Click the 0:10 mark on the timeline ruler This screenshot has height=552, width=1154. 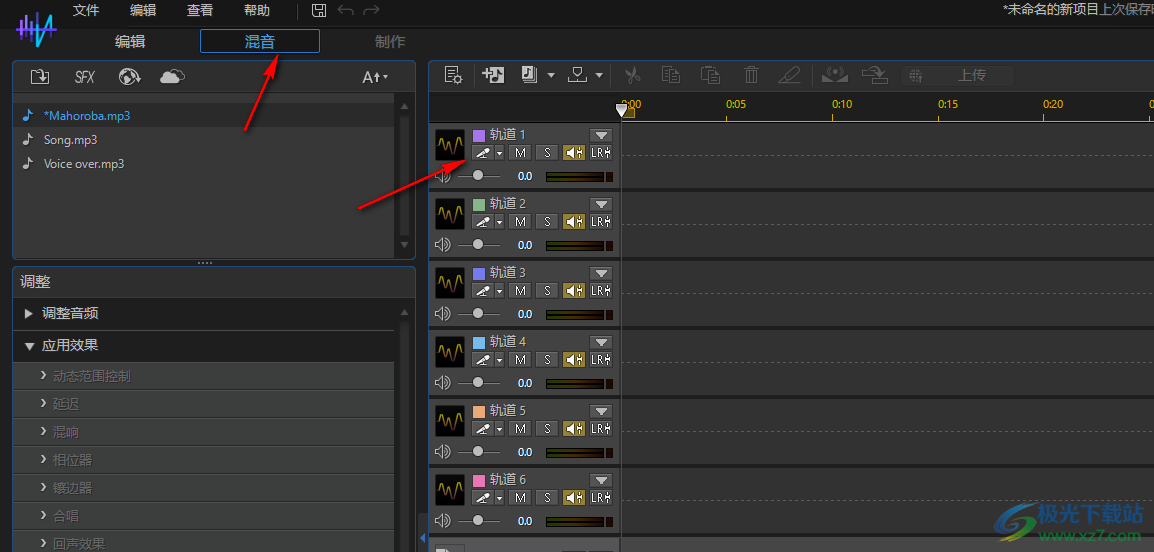pyautogui.click(x=842, y=105)
